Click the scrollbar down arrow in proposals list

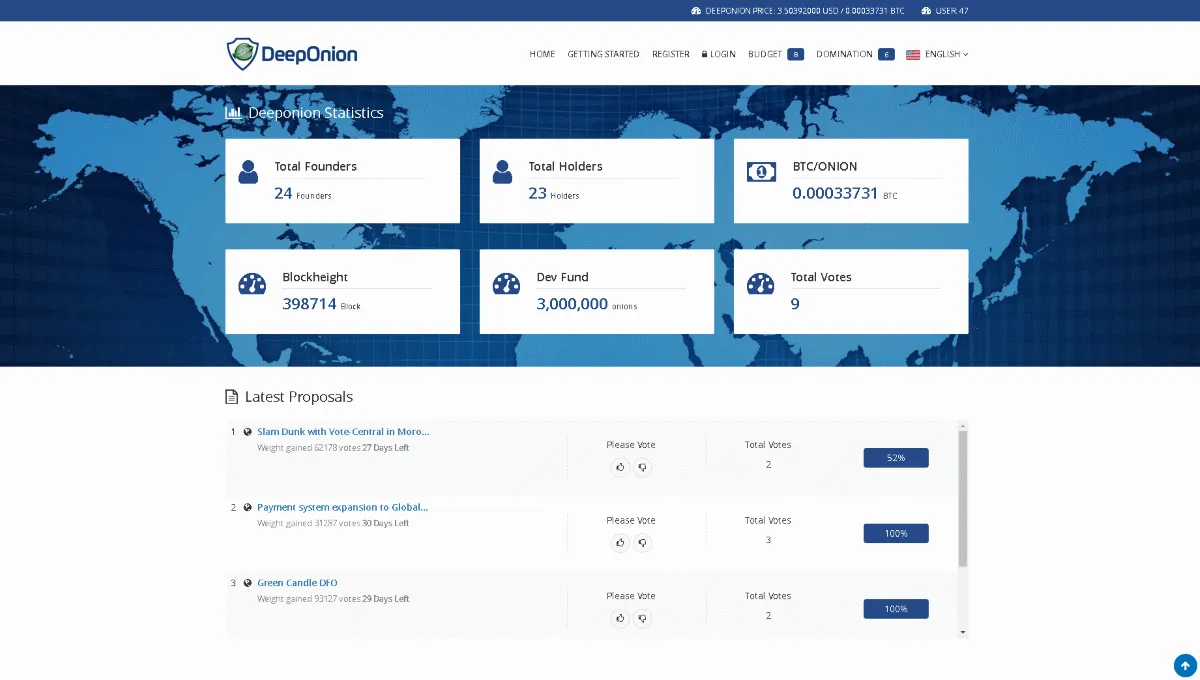(963, 632)
